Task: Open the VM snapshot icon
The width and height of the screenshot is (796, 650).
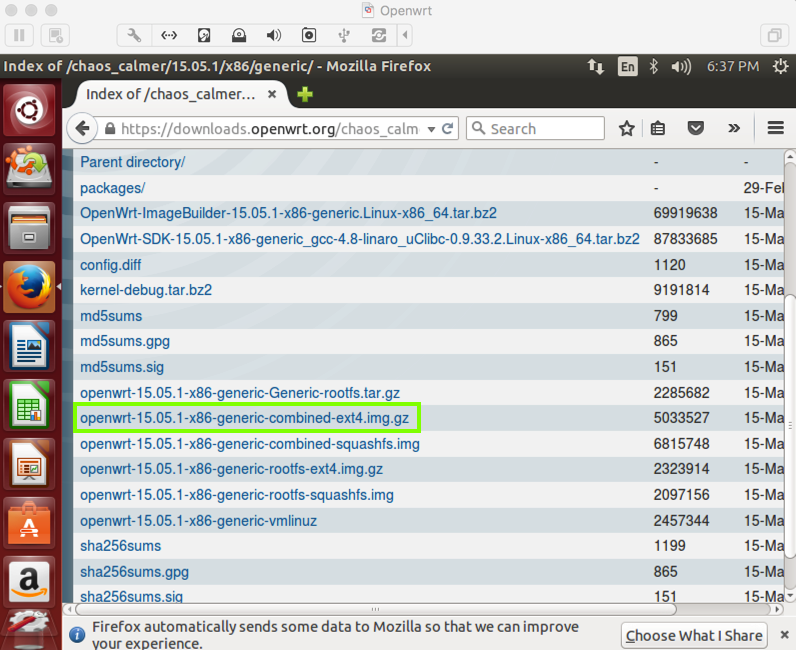Action: pos(55,36)
